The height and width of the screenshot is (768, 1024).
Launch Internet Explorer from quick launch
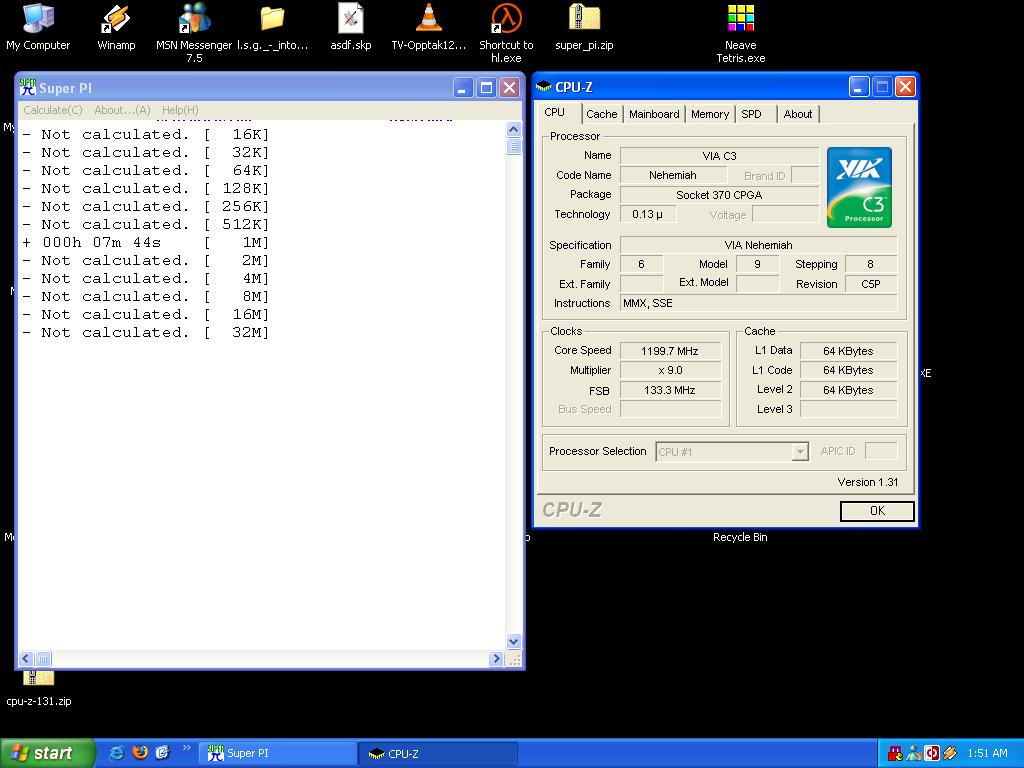coord(117,752)
